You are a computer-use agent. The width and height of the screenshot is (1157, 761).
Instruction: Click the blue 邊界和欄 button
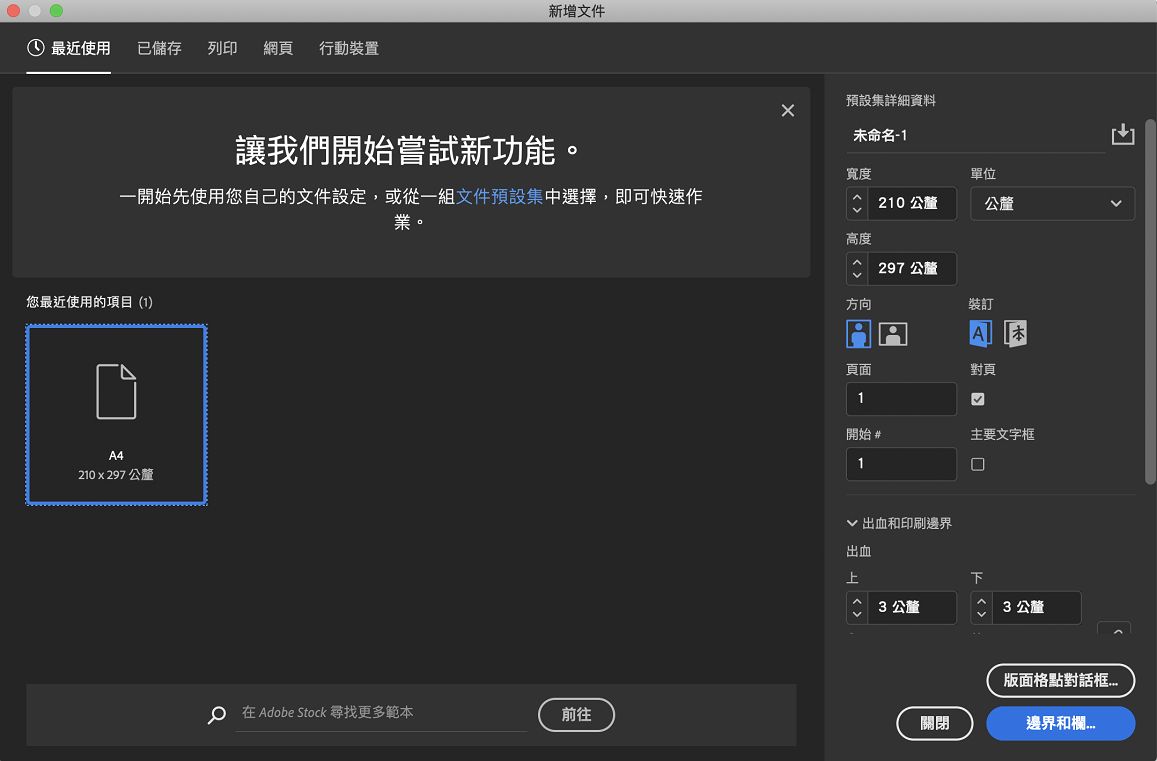(x=1060, y=723)
